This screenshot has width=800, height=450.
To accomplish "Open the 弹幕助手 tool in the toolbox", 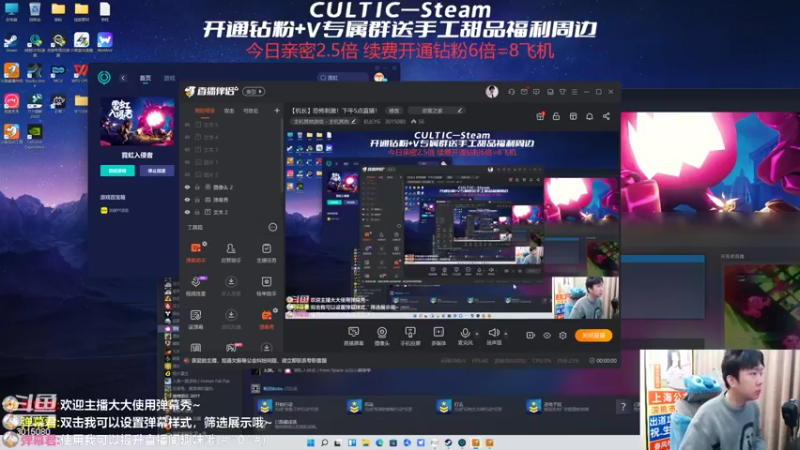I will point(195,253).
